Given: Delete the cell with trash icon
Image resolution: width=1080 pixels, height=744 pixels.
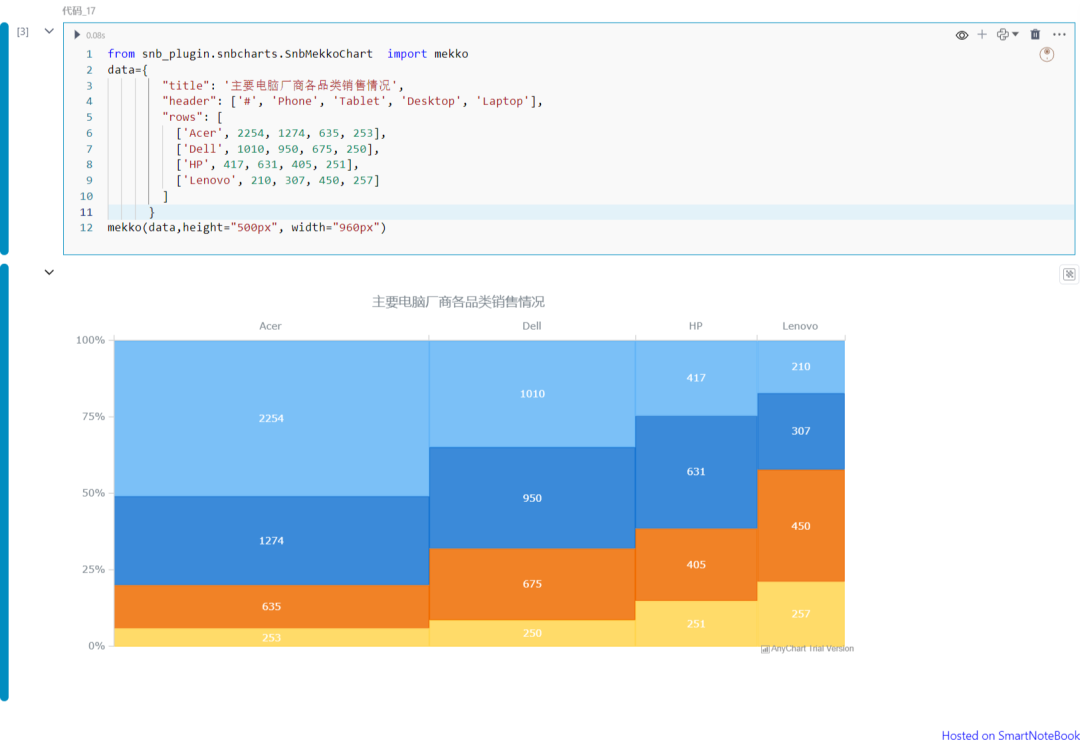Looking at the screenshot, I should tap(1035, 34).
